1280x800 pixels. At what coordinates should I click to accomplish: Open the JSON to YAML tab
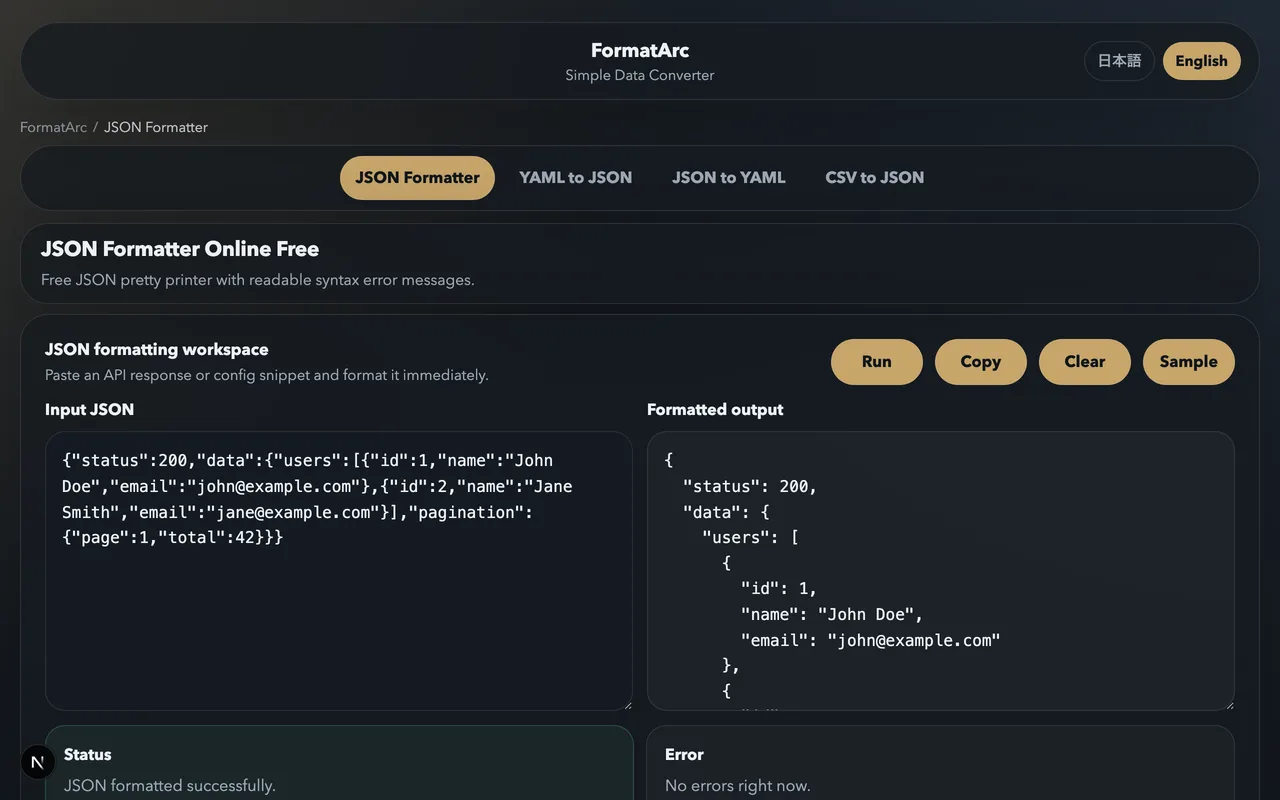tap(728, 178)
